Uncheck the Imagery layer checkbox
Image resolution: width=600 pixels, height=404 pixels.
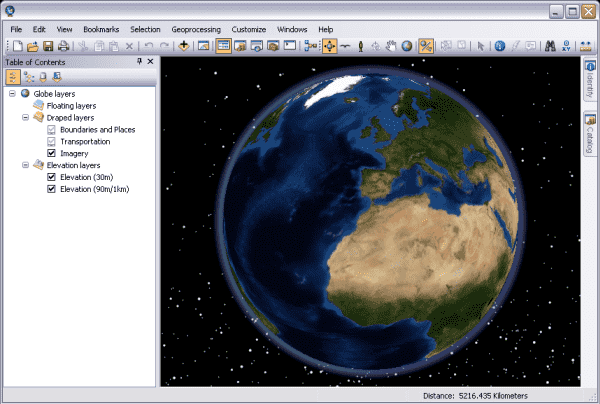(51, 153)
